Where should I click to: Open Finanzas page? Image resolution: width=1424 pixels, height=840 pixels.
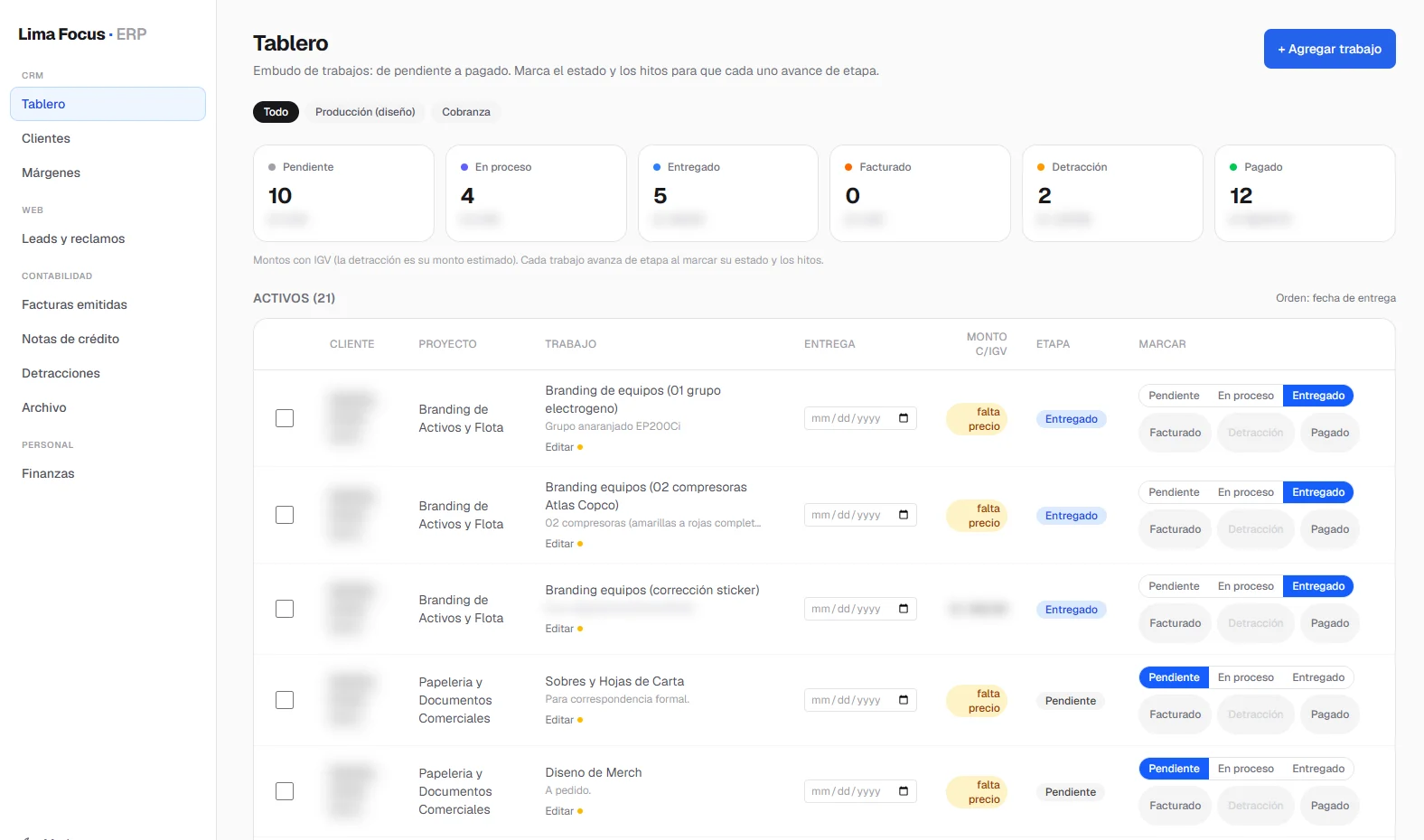pyautogui.click(x=108, y=473)
